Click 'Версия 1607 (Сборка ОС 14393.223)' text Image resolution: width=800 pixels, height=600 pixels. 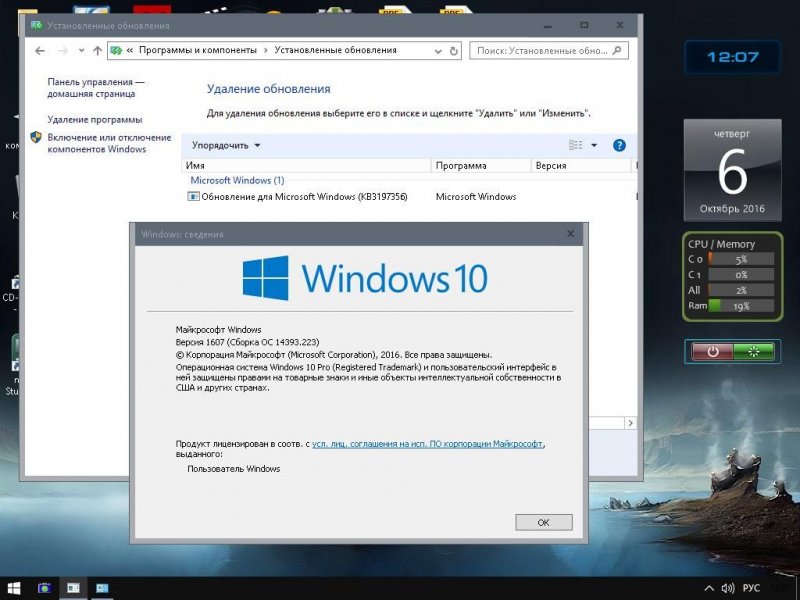(247, 342)
